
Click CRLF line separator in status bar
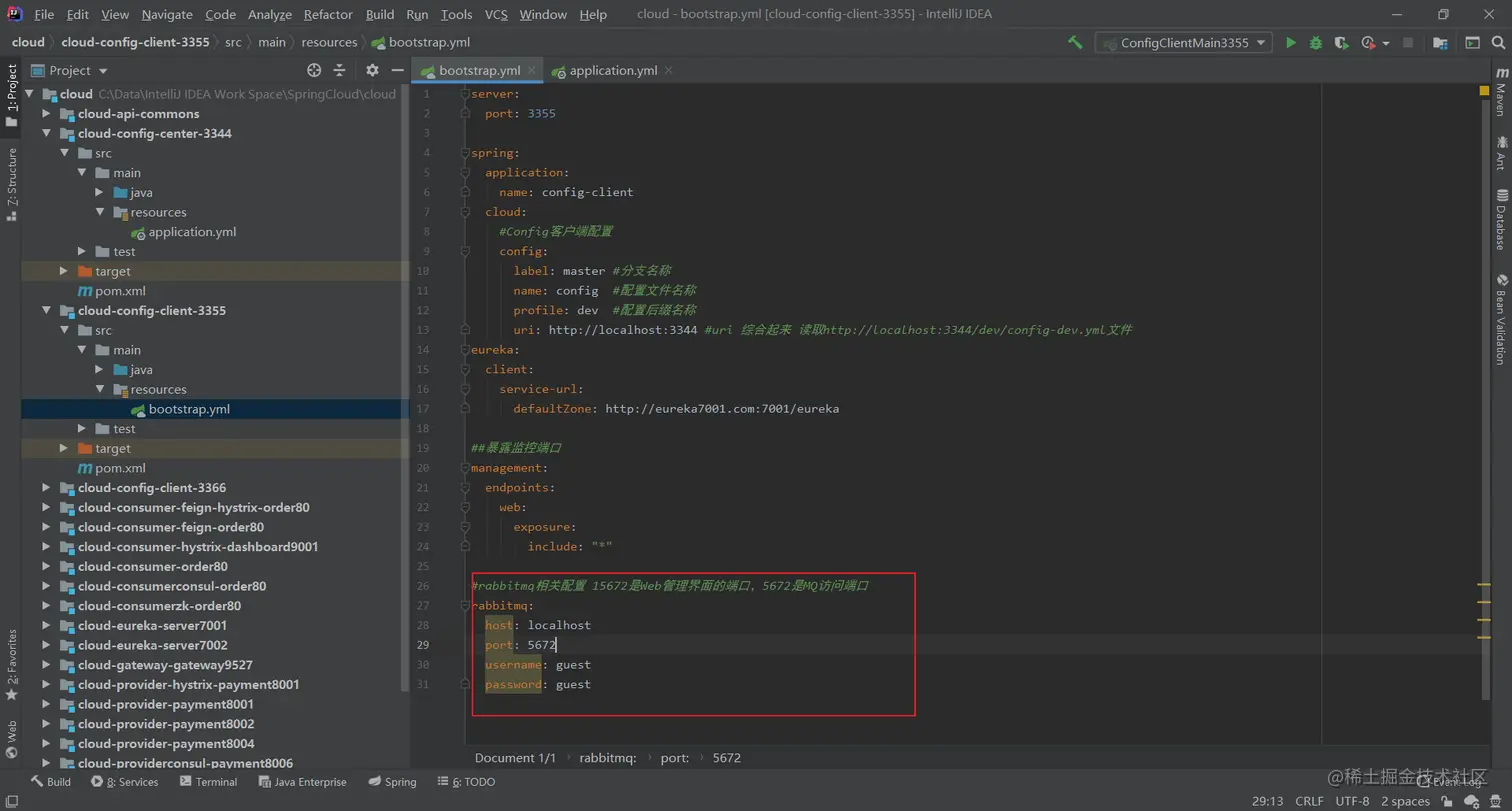point(1309,801)
